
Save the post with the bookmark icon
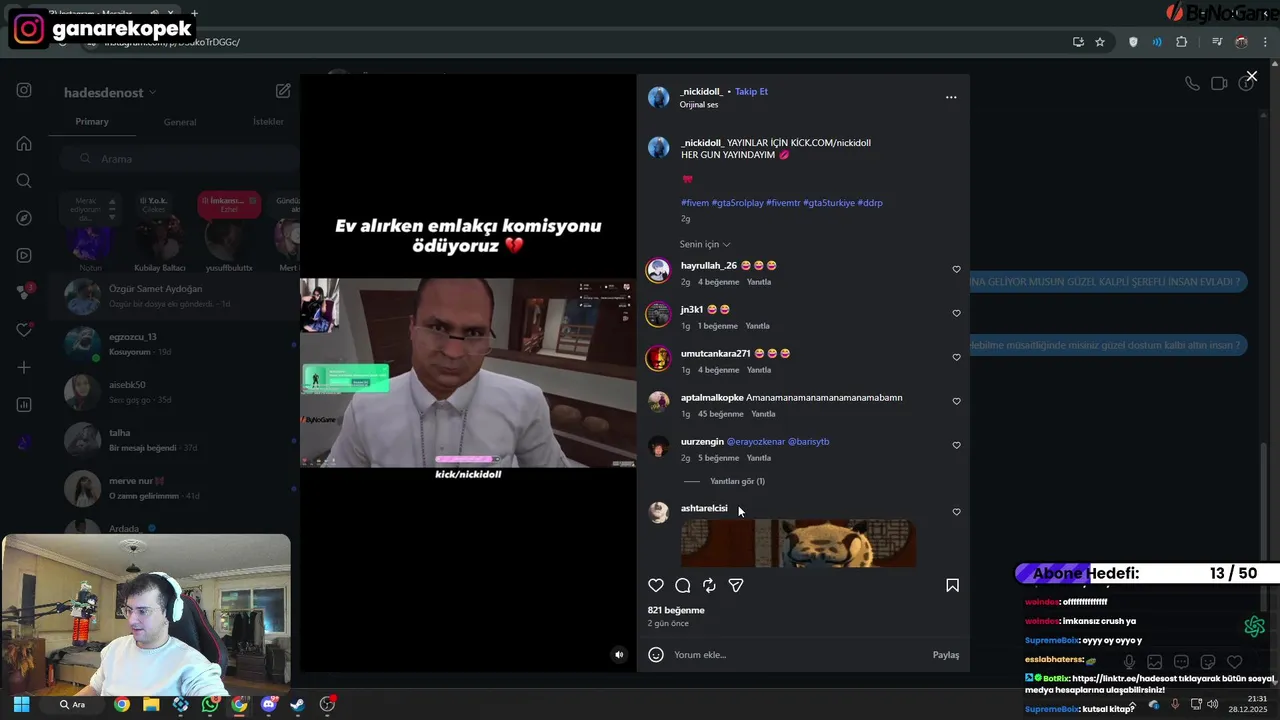[952, 586]
